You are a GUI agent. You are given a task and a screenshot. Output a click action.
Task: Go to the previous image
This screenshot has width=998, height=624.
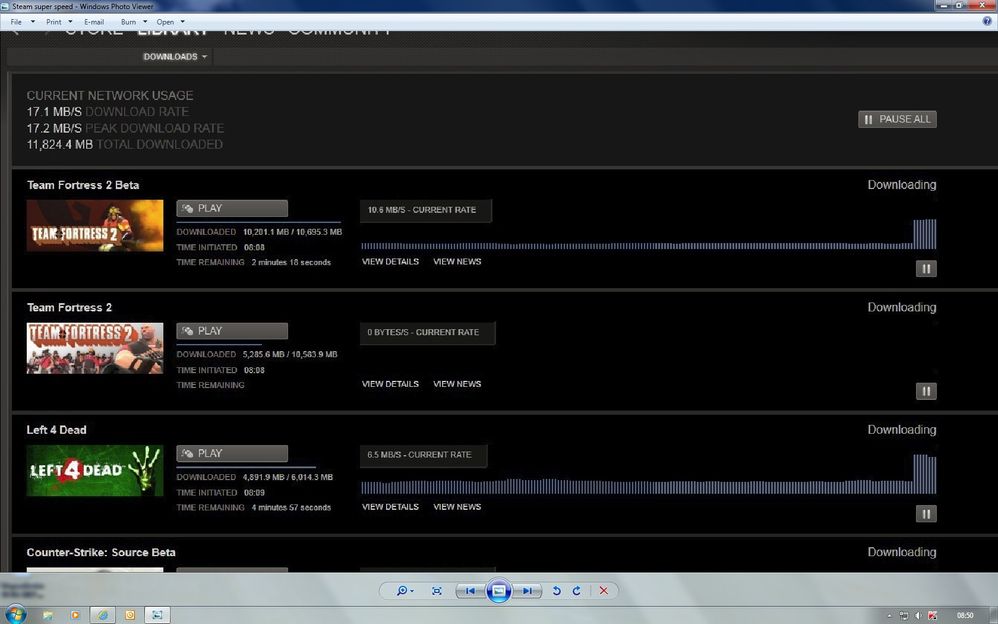pos(469,591)
